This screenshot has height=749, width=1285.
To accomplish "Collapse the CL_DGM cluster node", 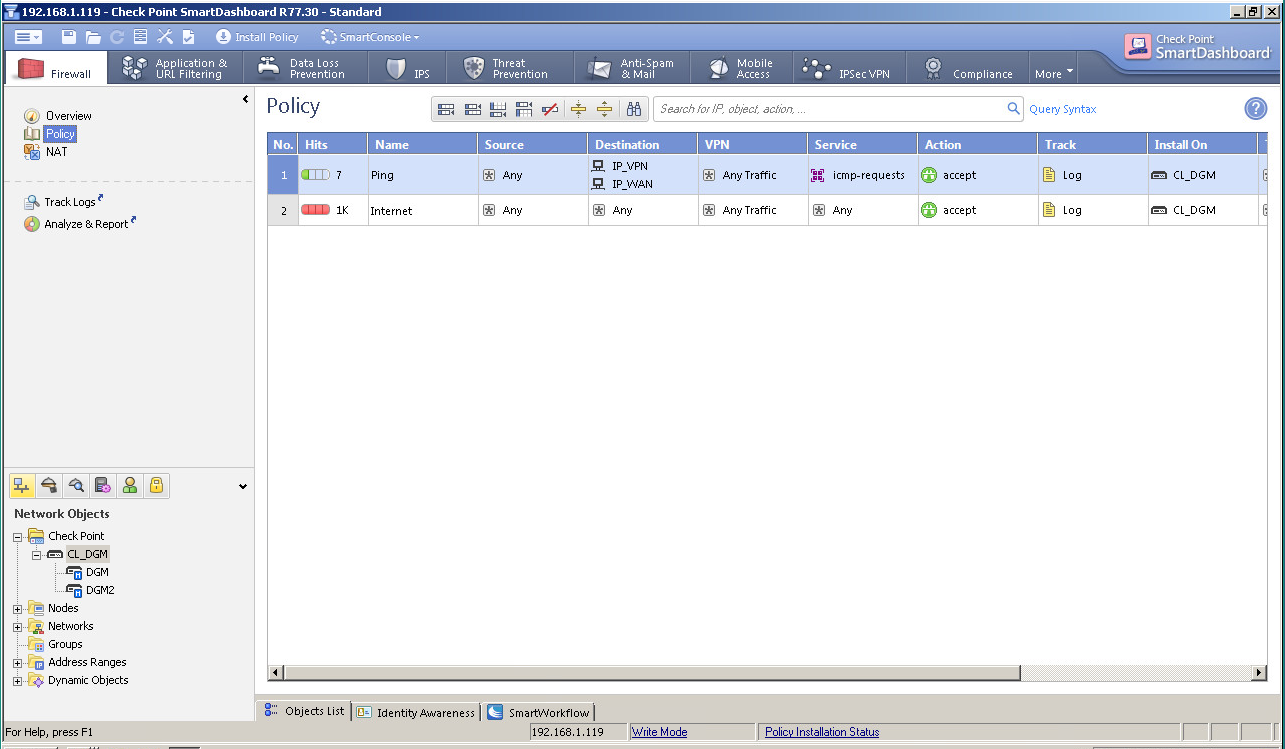I will [36, 554].
